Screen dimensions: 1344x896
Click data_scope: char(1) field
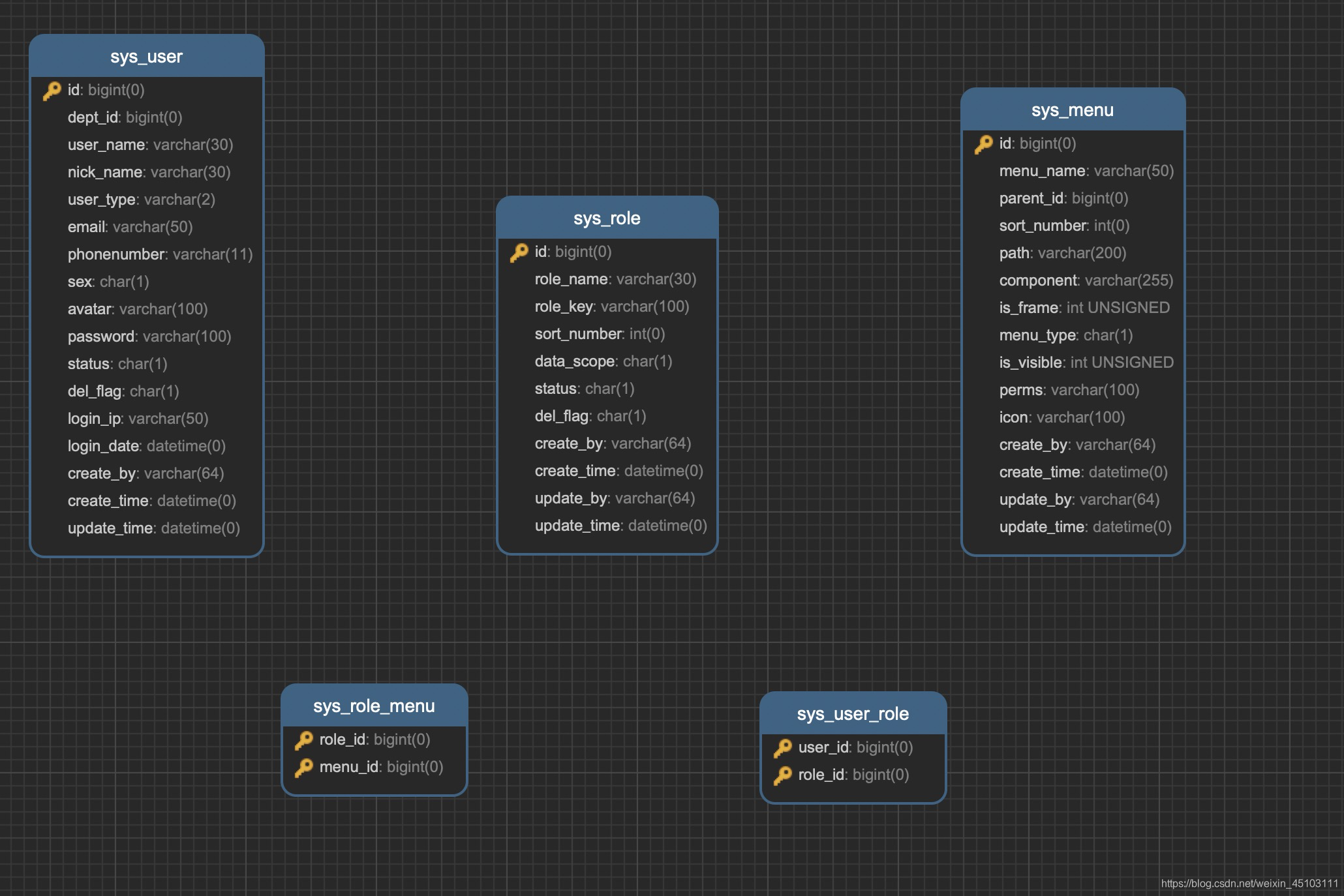point(603,361)
